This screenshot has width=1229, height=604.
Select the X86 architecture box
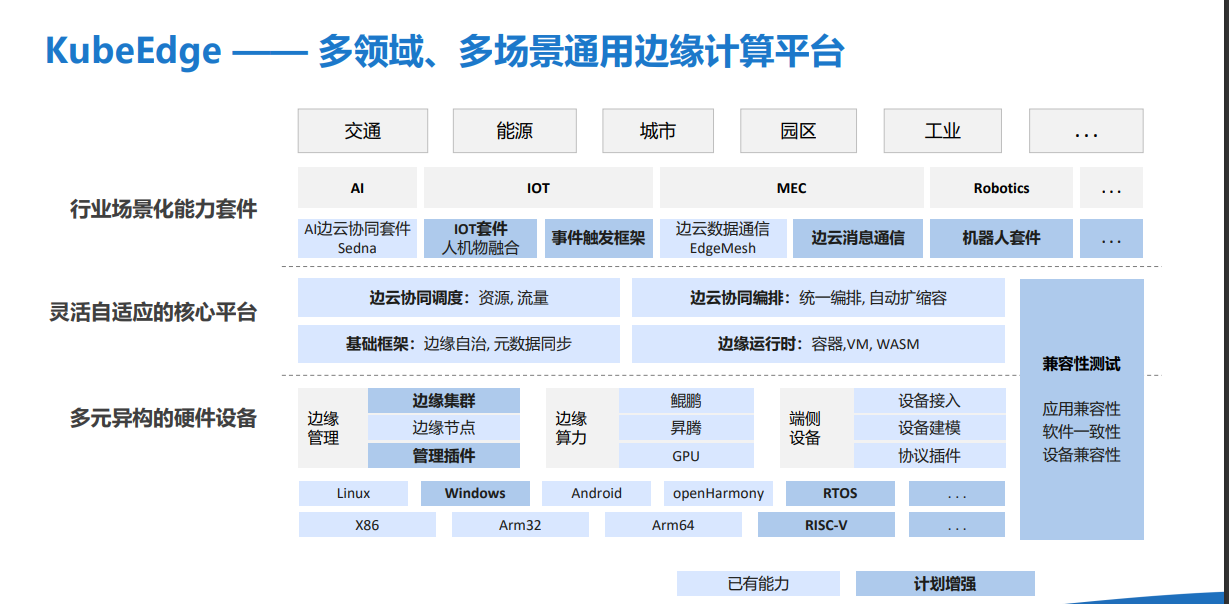[x=367, y=524]
